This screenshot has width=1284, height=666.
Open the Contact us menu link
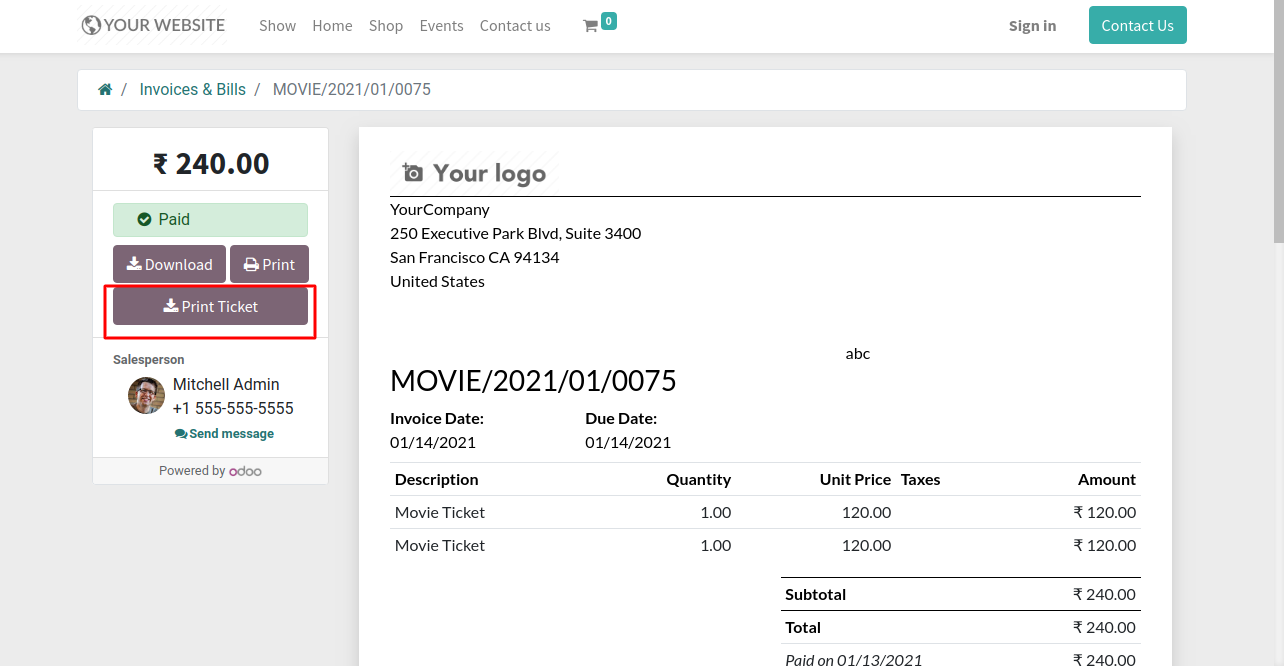pos(515,26)
